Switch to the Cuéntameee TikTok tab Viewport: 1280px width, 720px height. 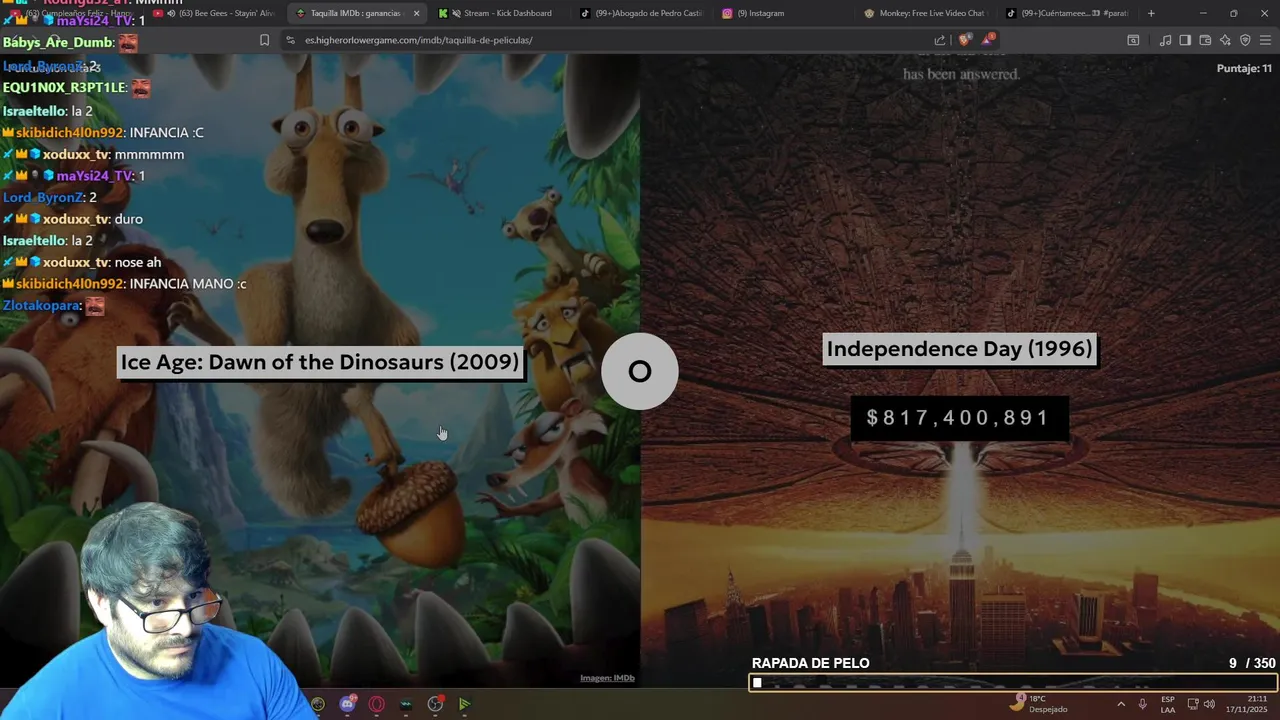(1068, 13)
